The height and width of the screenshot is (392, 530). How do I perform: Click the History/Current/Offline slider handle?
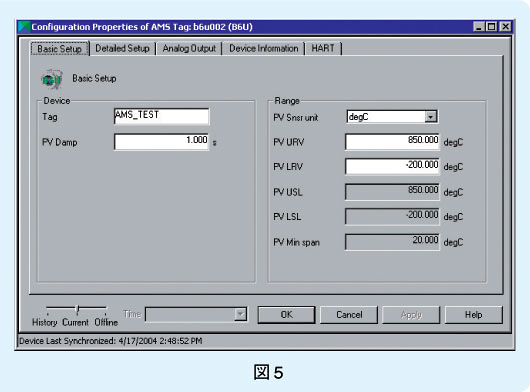77,309
